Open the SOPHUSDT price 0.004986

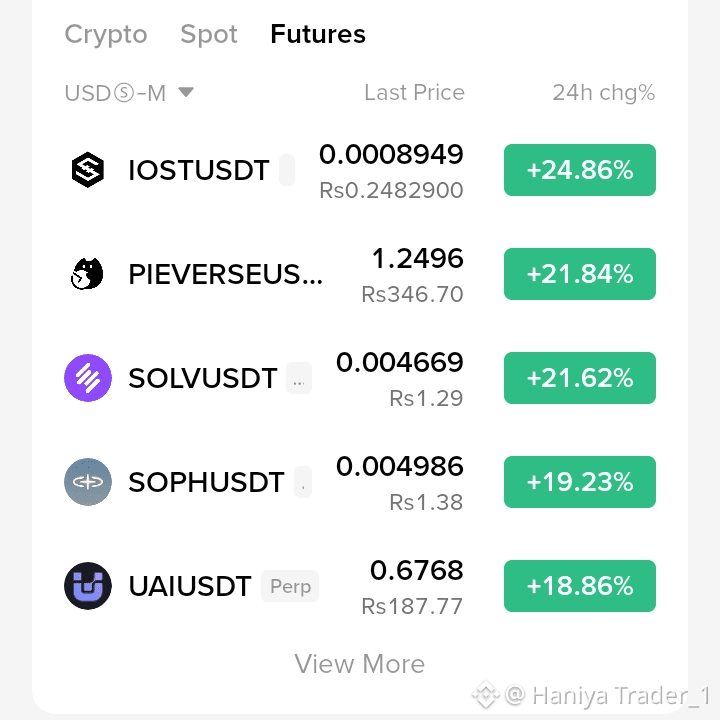coord(399,466)
